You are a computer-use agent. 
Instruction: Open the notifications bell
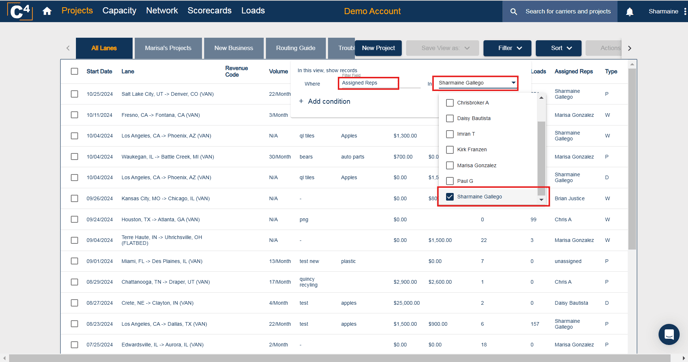point(629,12)
